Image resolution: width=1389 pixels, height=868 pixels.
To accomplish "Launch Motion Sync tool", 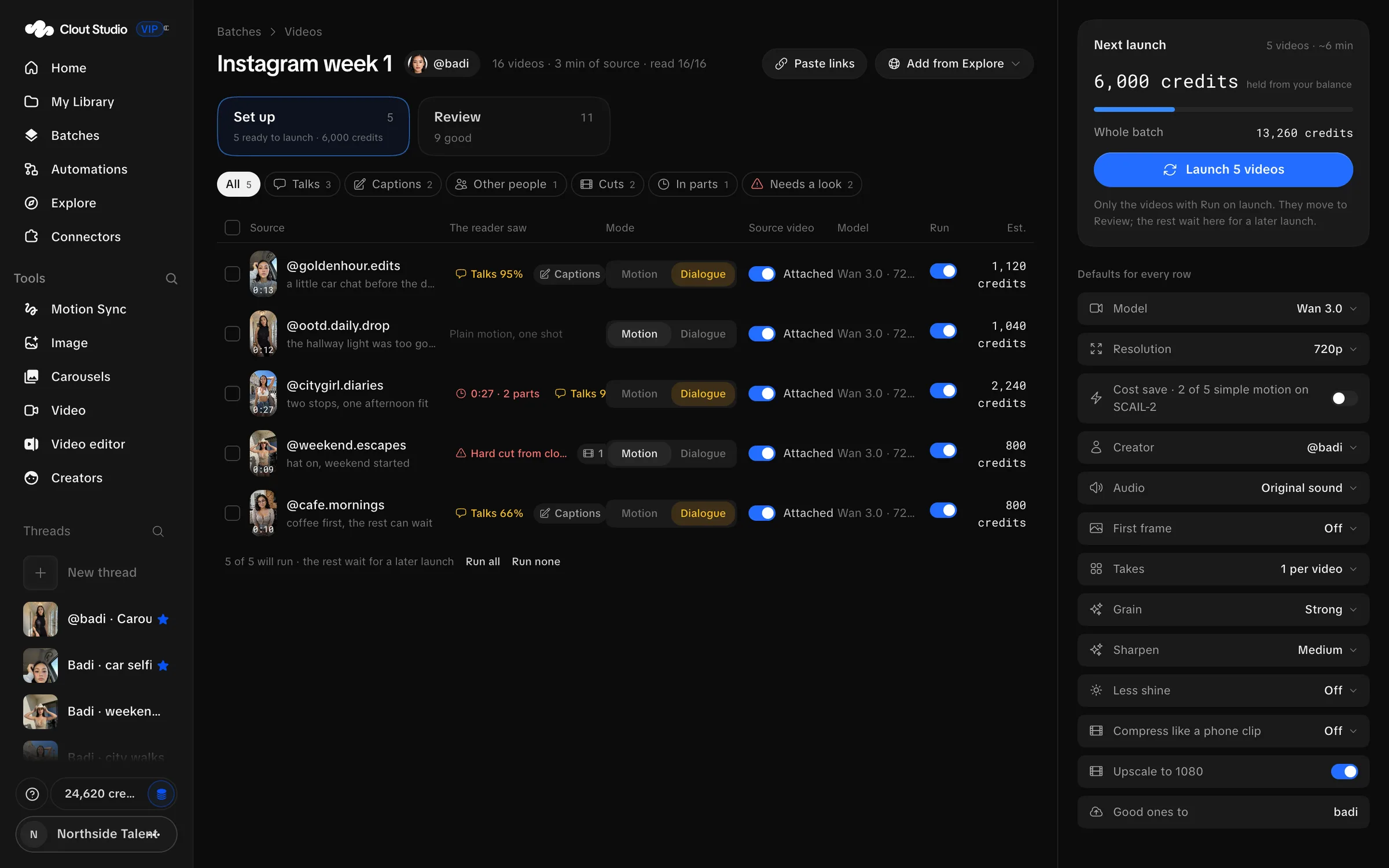I will [x=89, y=309].
